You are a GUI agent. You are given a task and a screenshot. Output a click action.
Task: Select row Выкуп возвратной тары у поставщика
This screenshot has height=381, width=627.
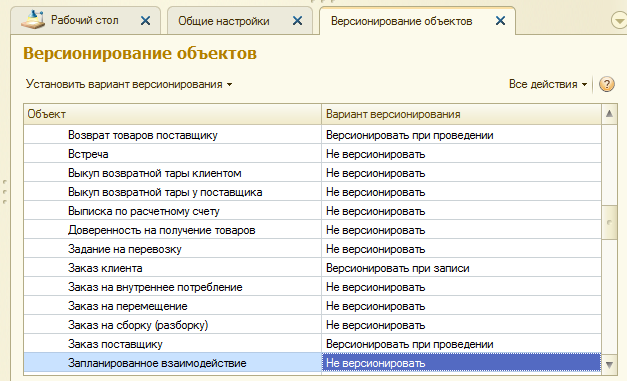(x=312, y=192)
